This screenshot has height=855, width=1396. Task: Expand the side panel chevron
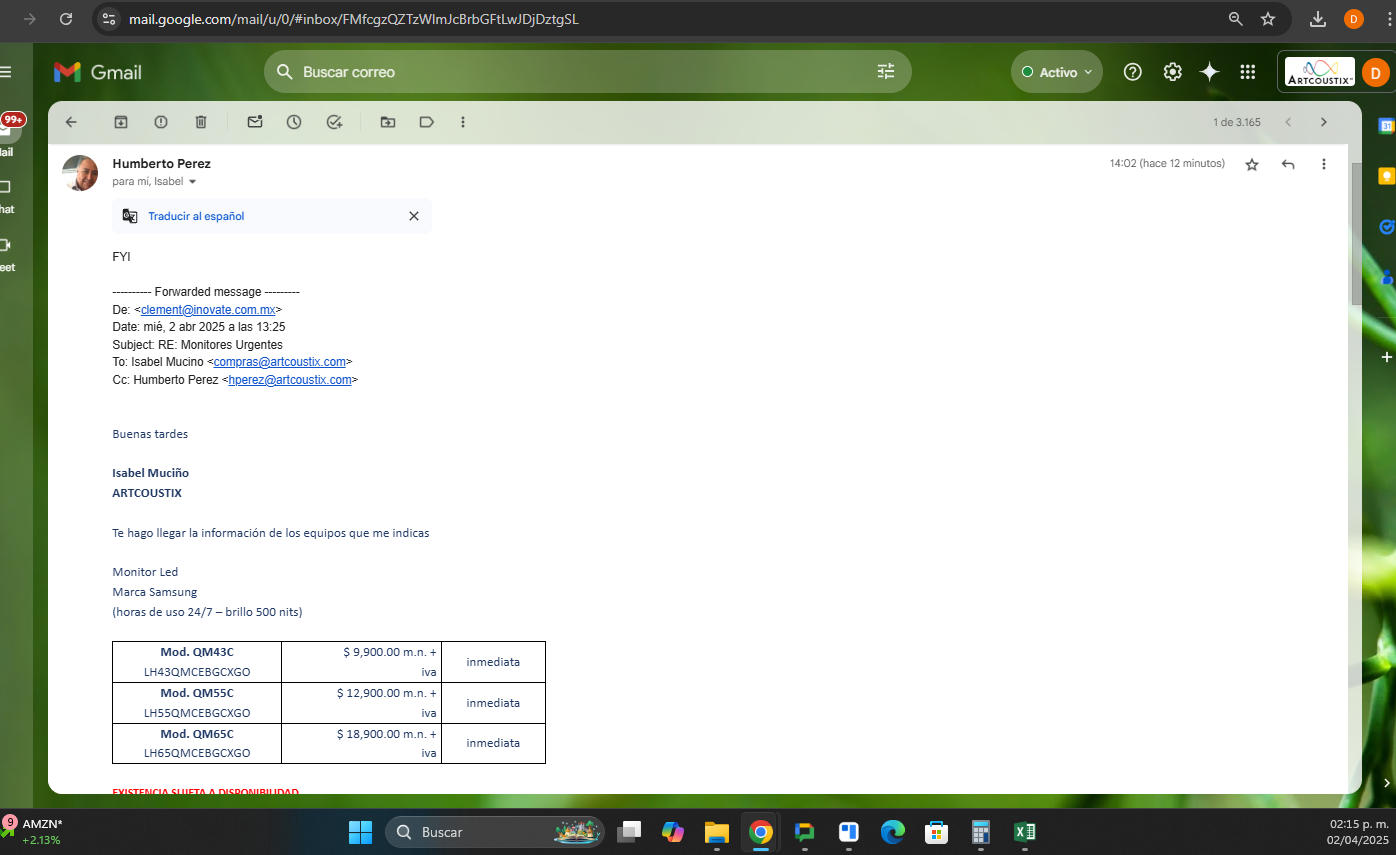click(x=1387, y=782)
